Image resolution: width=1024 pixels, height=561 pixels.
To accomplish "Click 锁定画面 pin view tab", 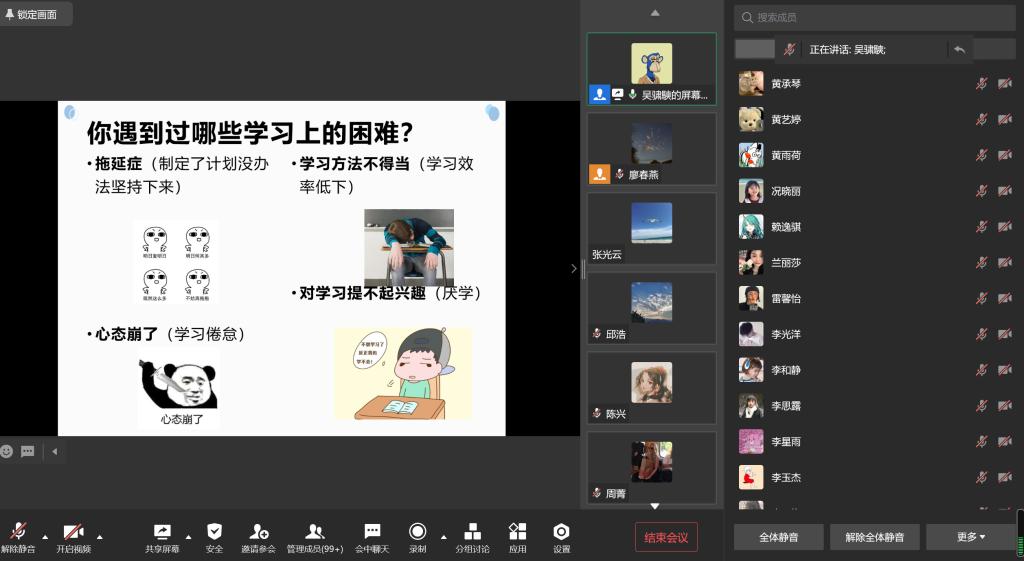I will [36, 14].
